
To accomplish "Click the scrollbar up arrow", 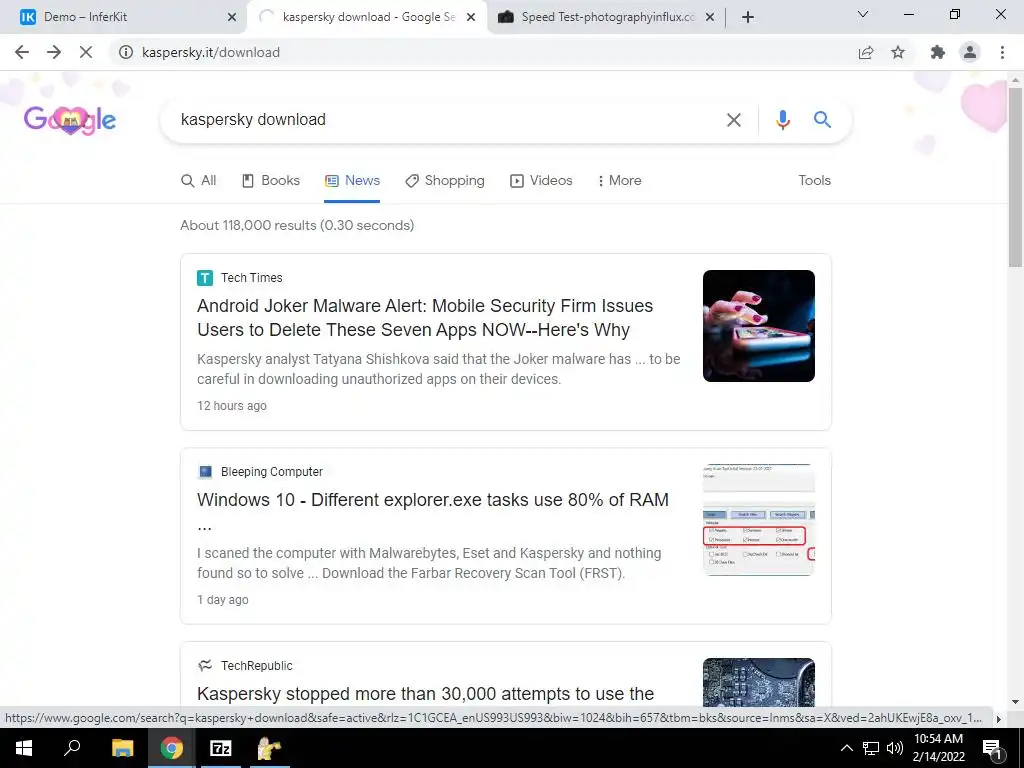I will coord(1015,79).
